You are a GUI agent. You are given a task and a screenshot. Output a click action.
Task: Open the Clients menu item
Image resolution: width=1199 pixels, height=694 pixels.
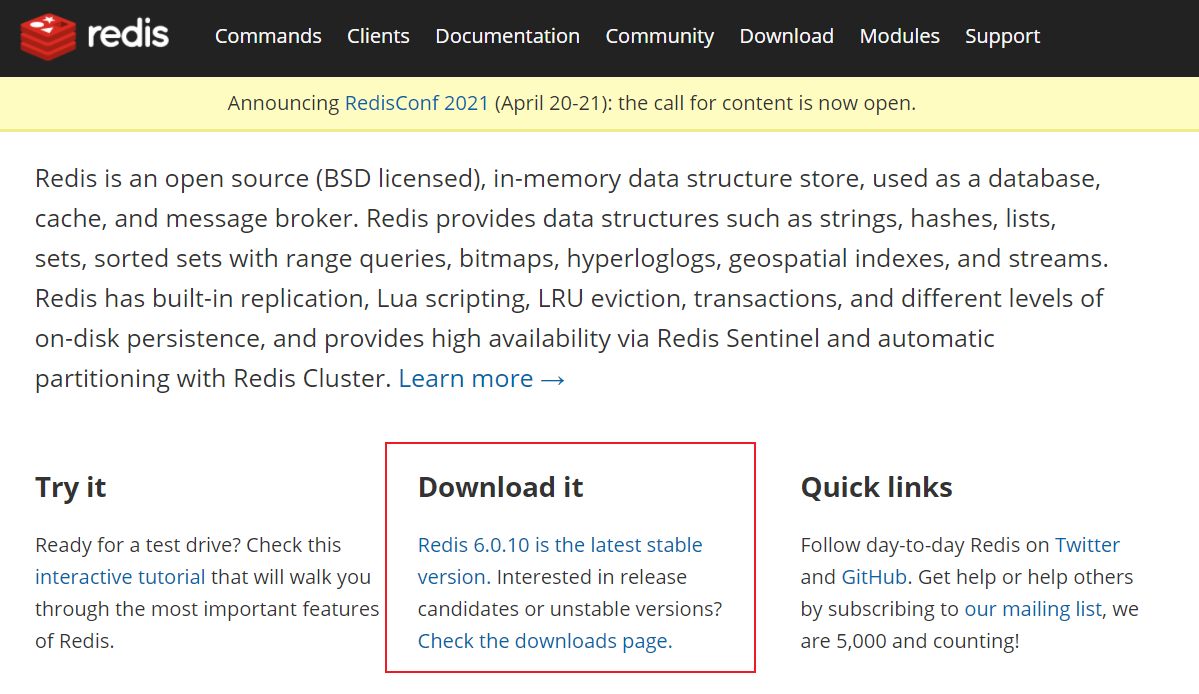[379, 36]
